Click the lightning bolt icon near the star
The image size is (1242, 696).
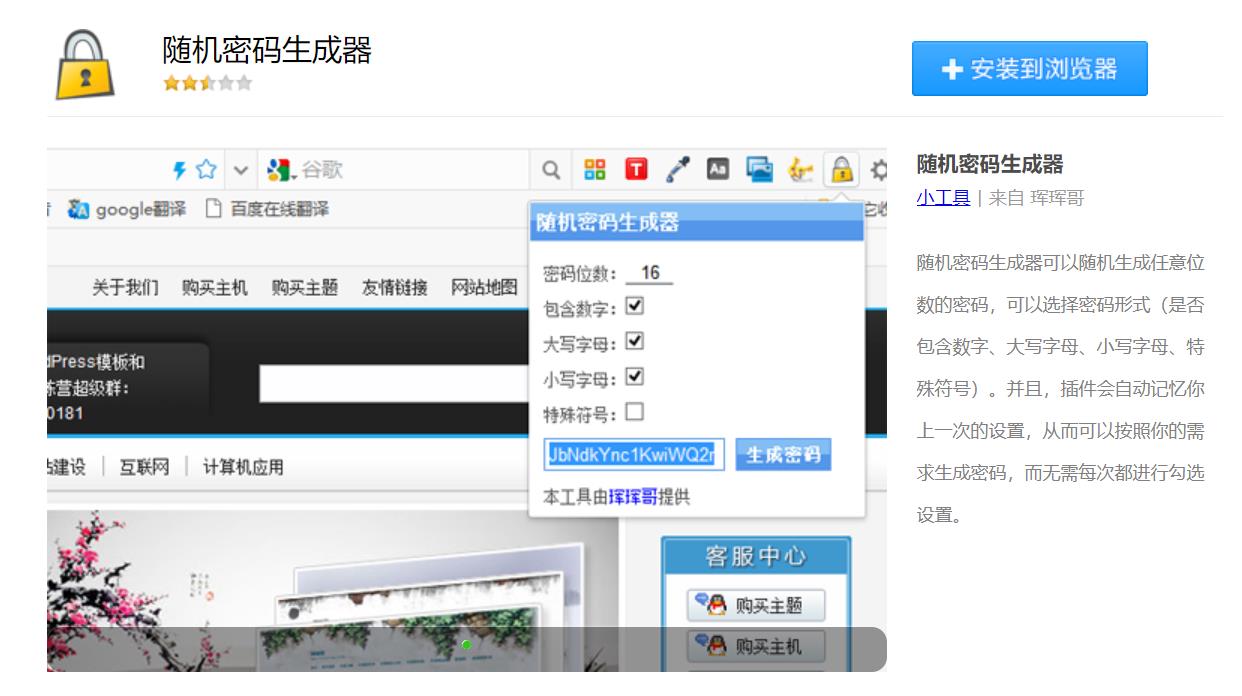[x=179, y=170]
